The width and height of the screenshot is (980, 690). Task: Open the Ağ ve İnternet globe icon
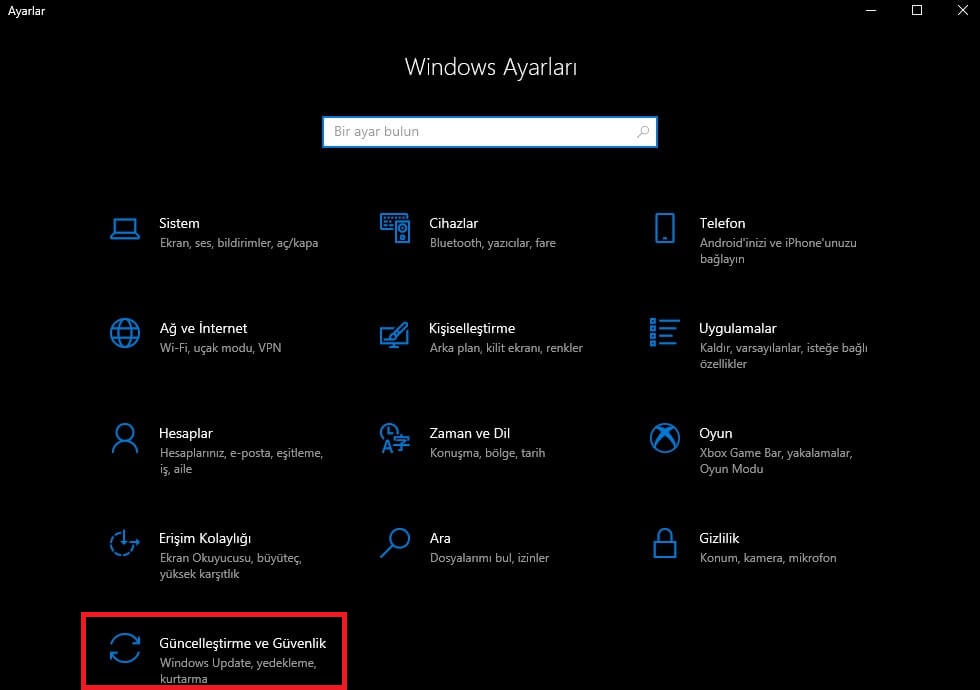pyautogui.click(x=125, y=333)
